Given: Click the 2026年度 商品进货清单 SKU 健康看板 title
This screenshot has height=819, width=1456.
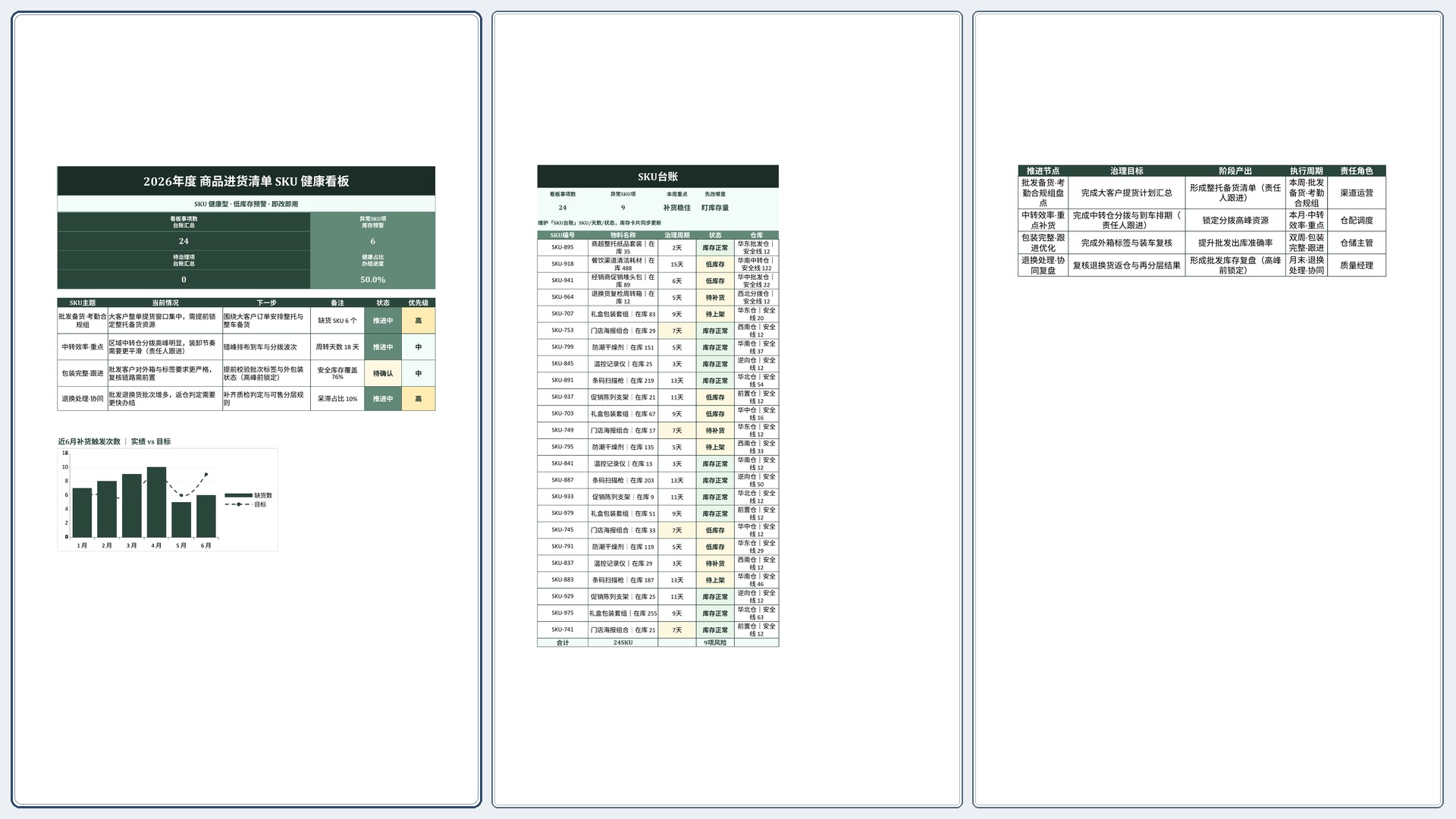Looking at the screenshot, I should (x=246, y=181).
